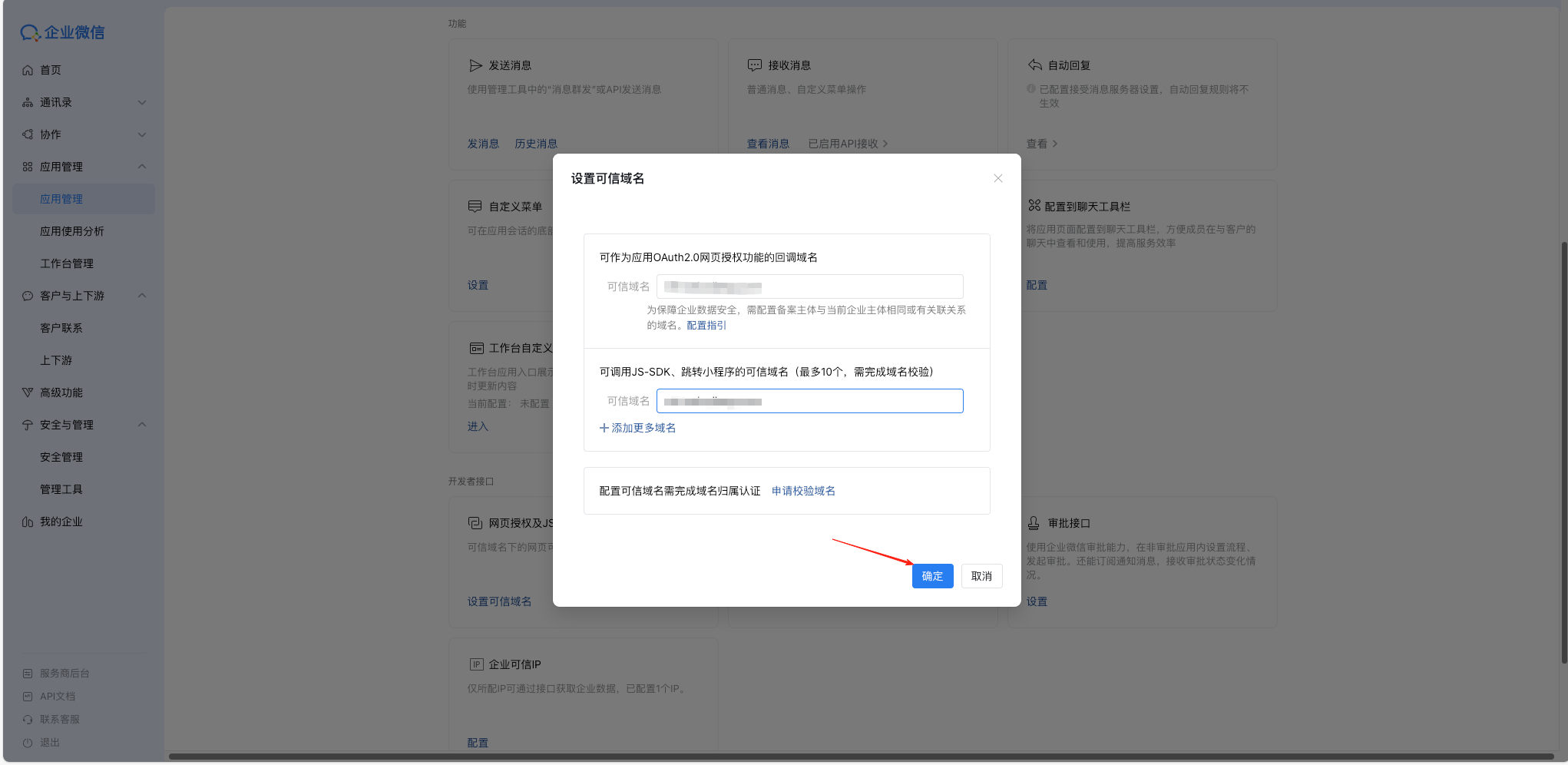Open 应用使用分析 in sidebar
The width and height of the screenshot is (1568, 765).
pyautogui.click(x=72, y=231)
